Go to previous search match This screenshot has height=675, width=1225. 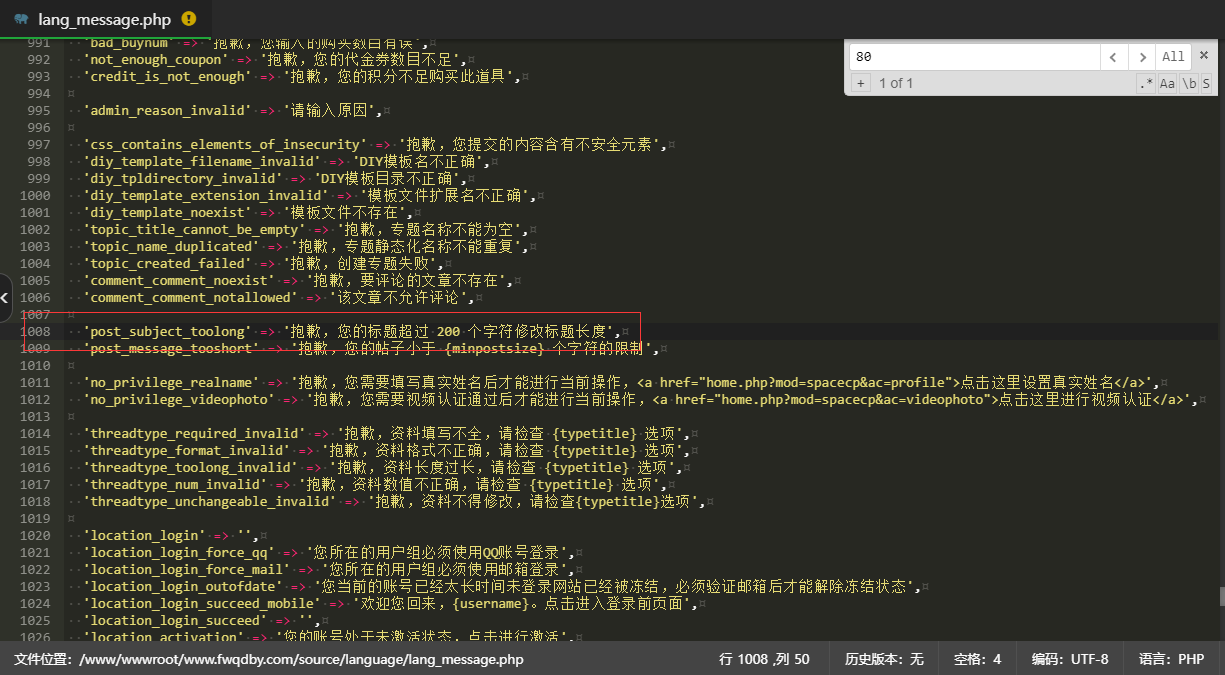click(1114, 57)
